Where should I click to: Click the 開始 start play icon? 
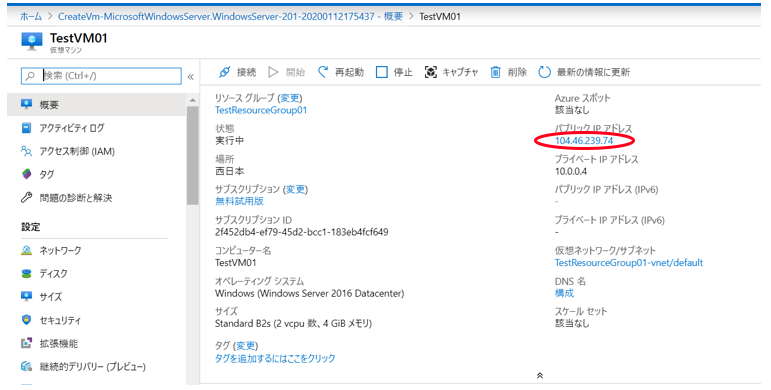coord(273,72)
